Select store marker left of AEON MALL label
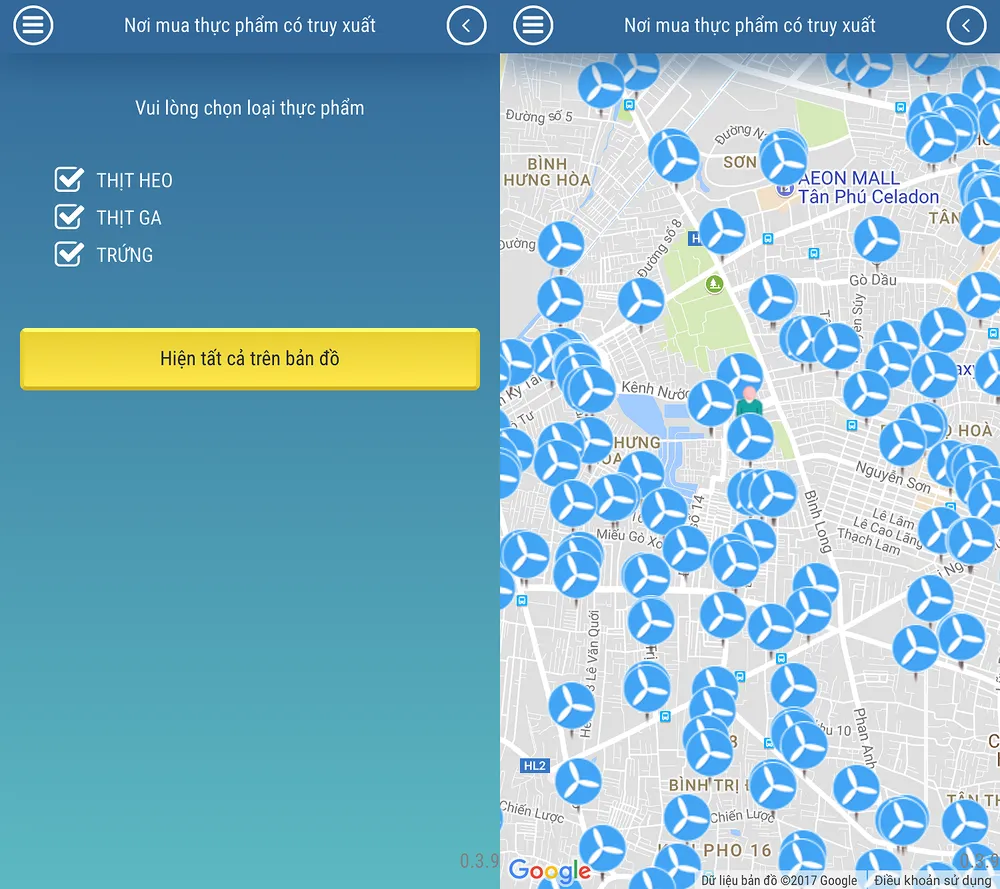This screenshot has height=889, width=1000. 783,158
